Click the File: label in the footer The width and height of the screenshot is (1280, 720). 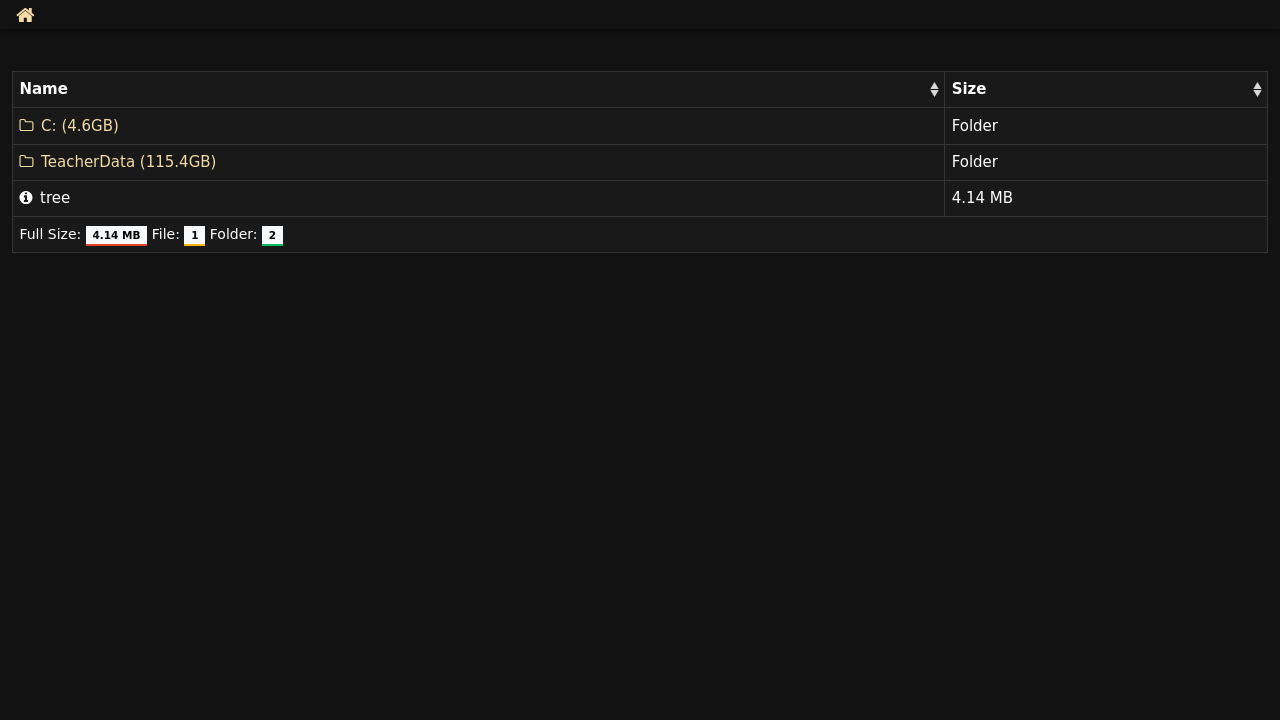point(166,235)
